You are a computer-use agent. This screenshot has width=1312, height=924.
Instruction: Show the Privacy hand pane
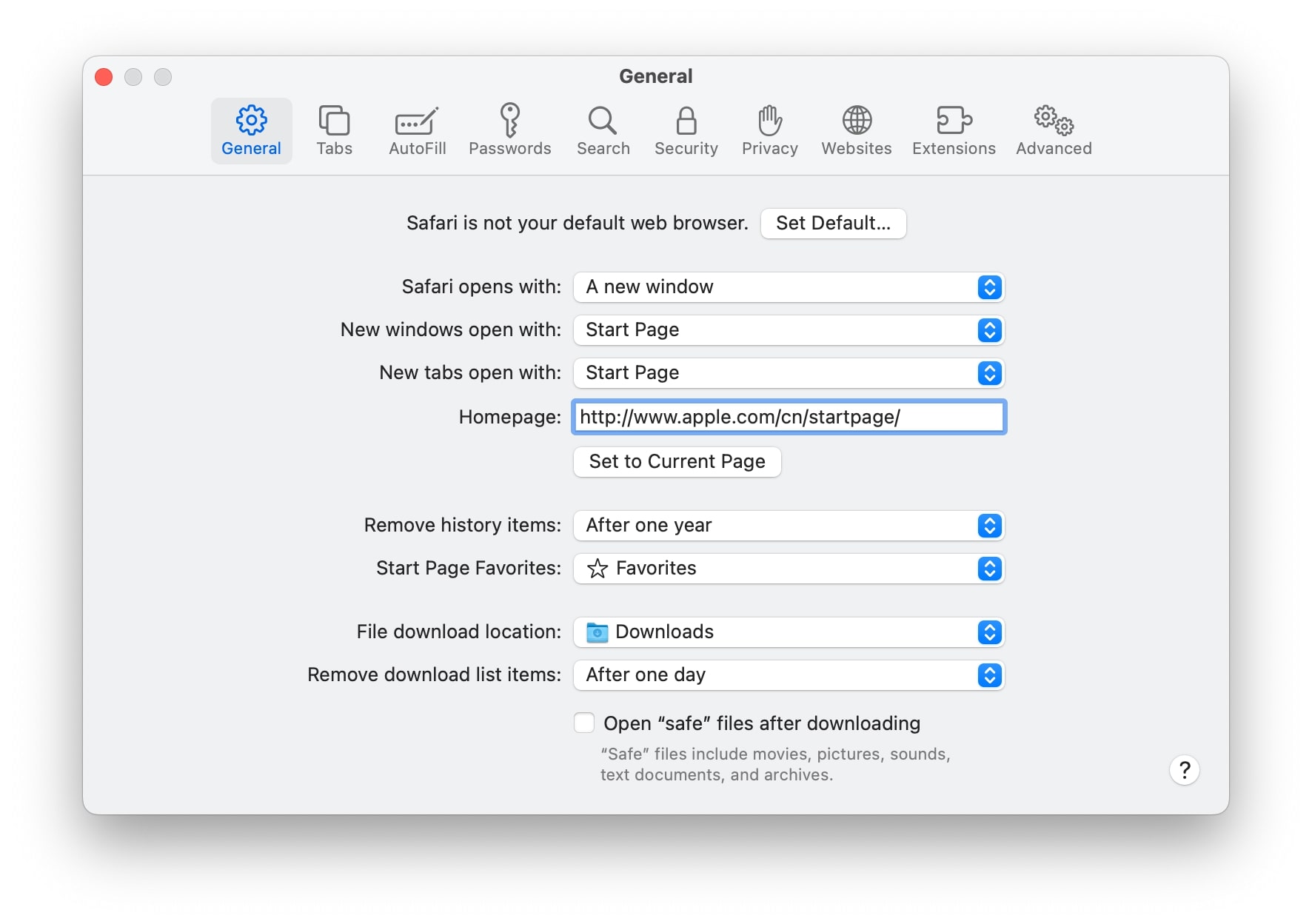pos(769,131)
